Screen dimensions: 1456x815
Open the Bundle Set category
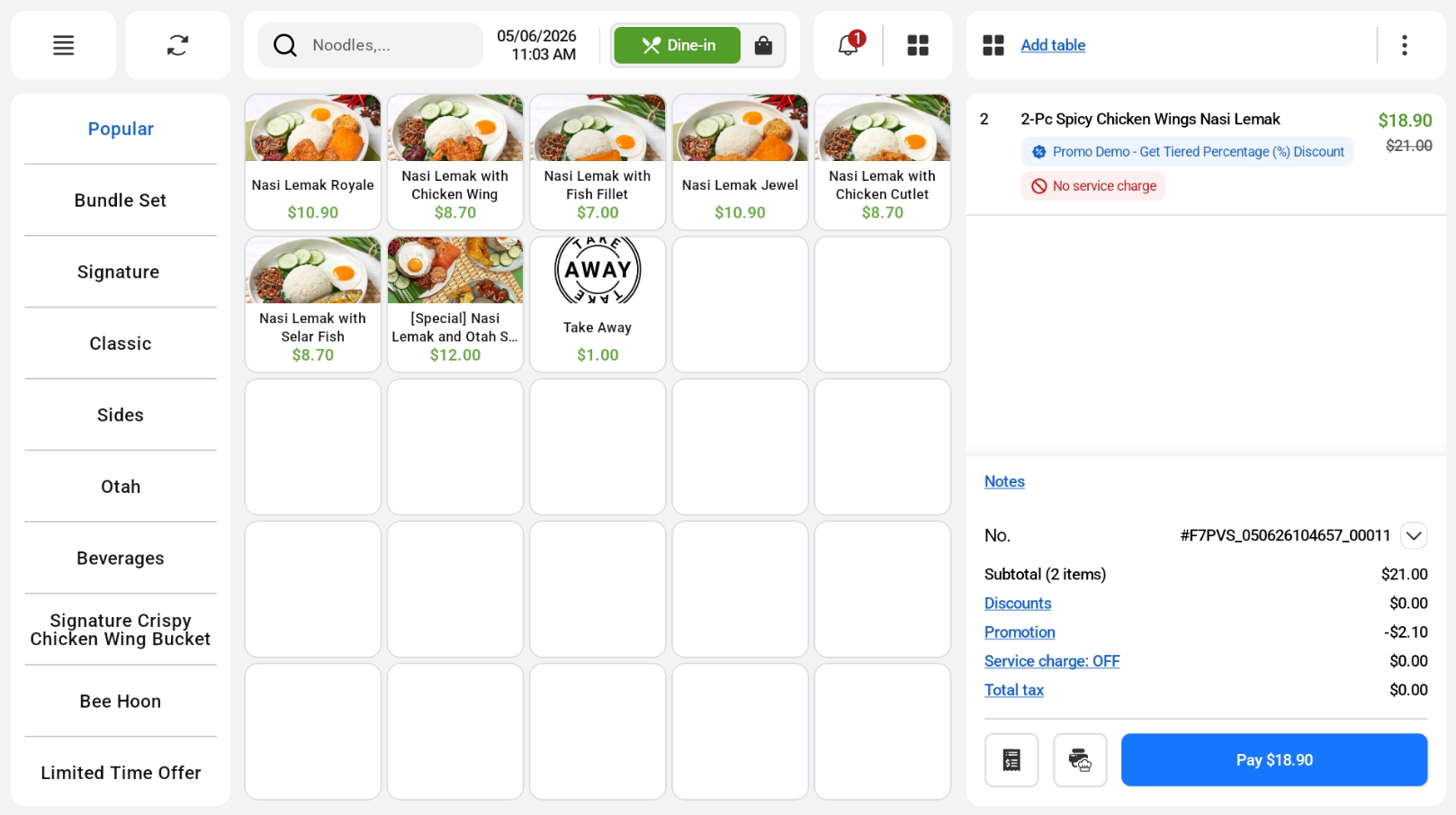121,201
